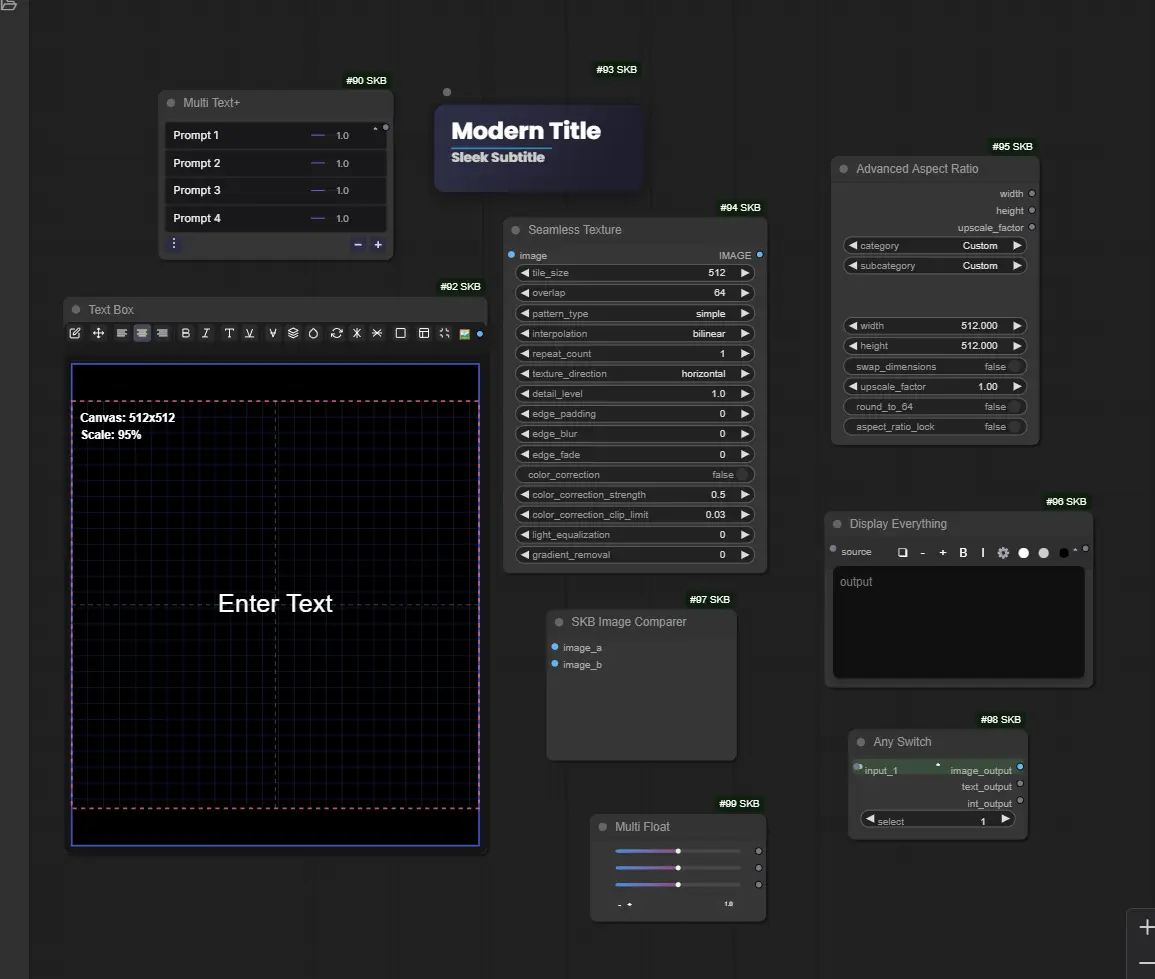Click the image icon in Text Box toolbar
This screenshot has height=979, width=1155.
click(x=465, y=333)
